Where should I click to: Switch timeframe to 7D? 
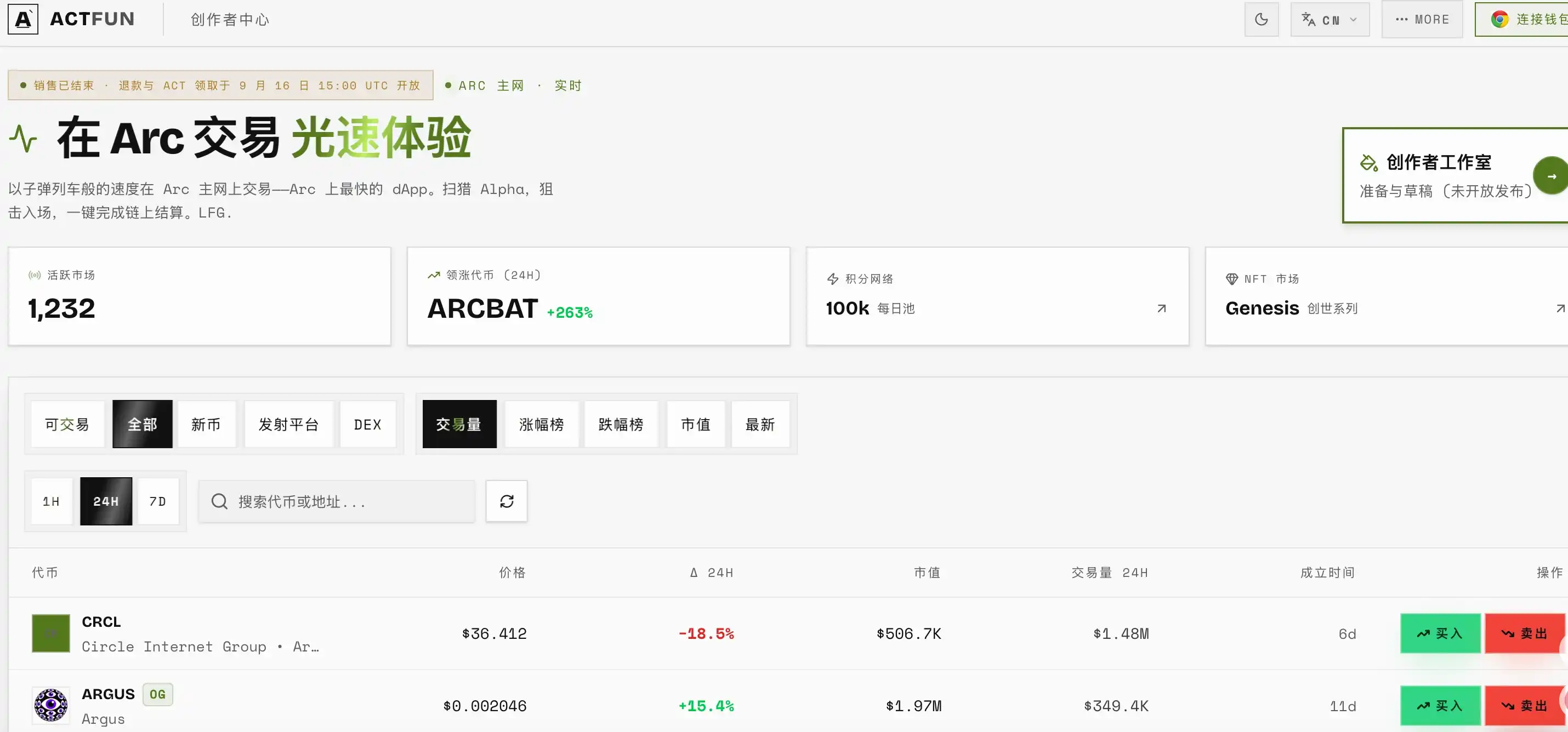pyautogui.click(x=158, y=501)
